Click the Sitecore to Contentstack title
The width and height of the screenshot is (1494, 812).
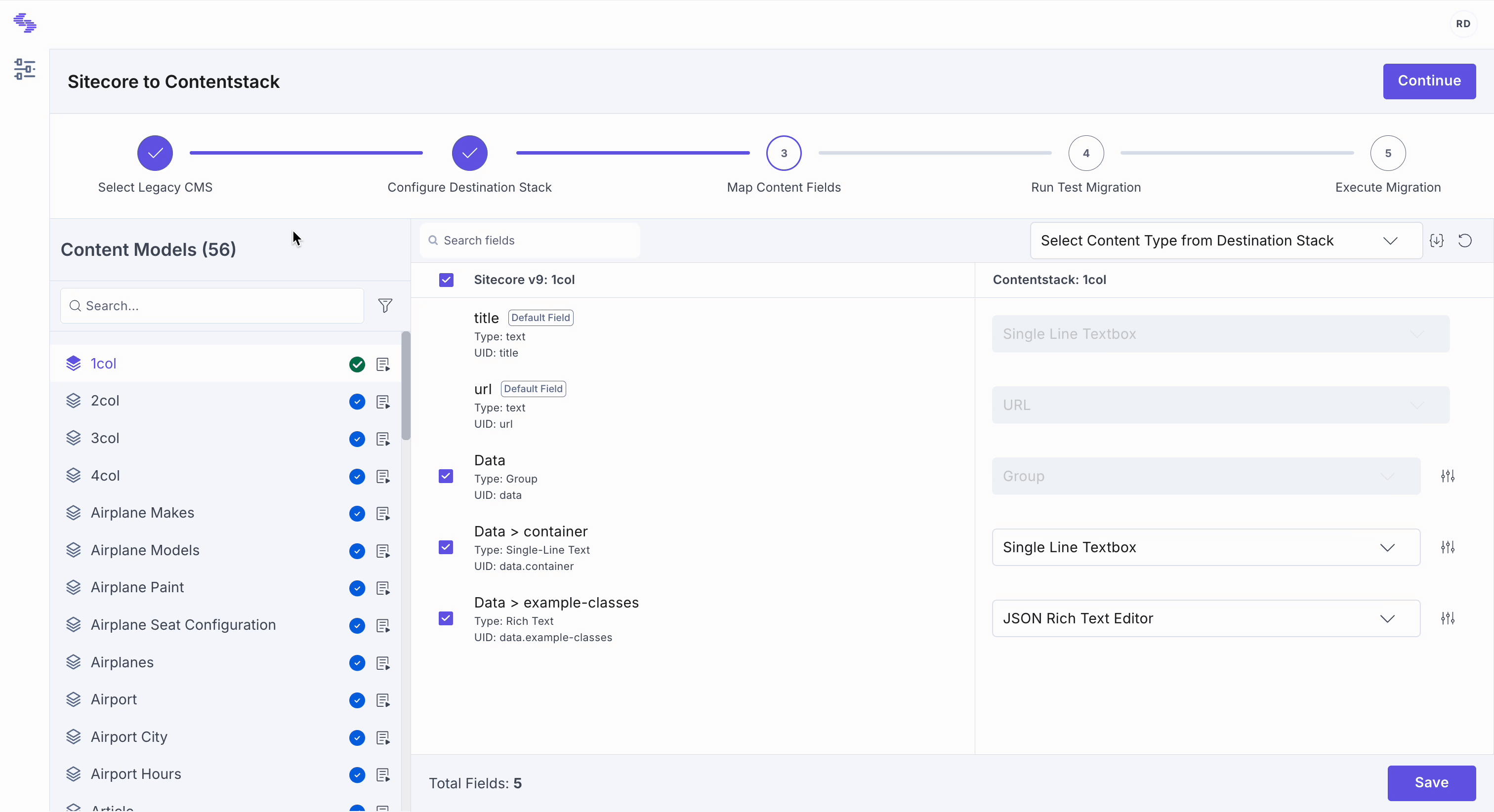pos(173,82)
